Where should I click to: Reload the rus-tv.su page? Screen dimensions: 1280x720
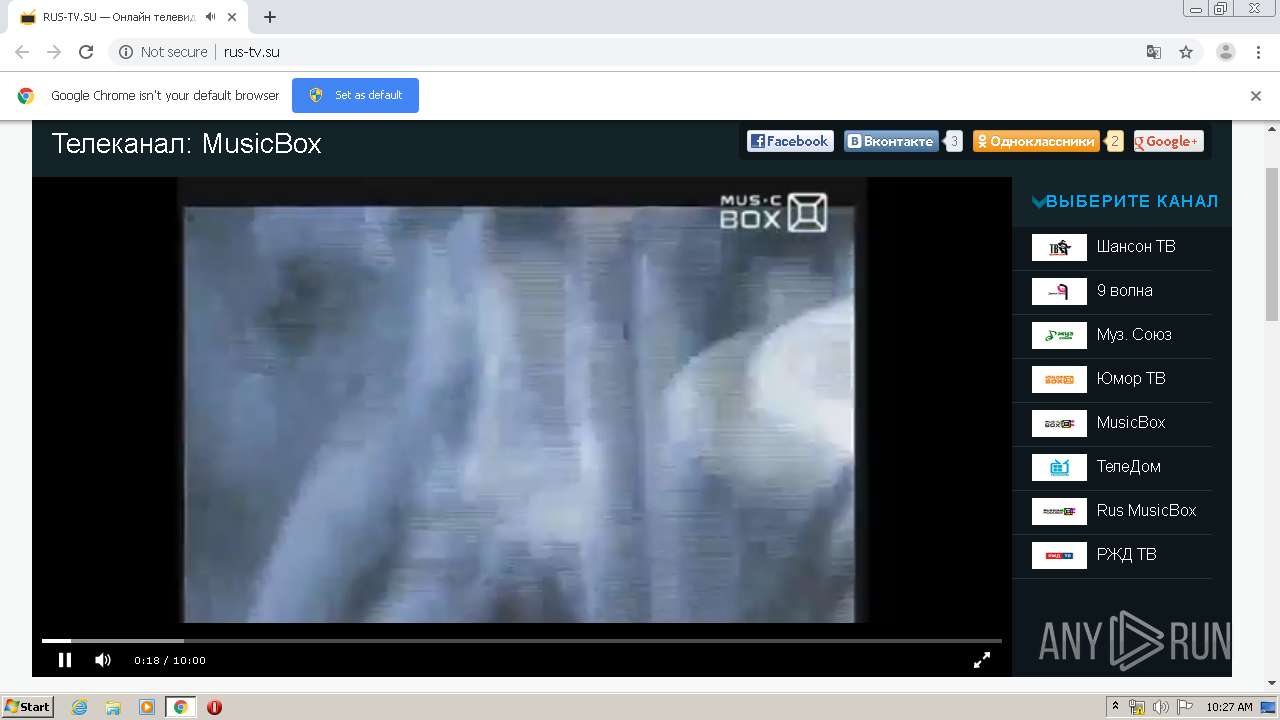[86, 52]
